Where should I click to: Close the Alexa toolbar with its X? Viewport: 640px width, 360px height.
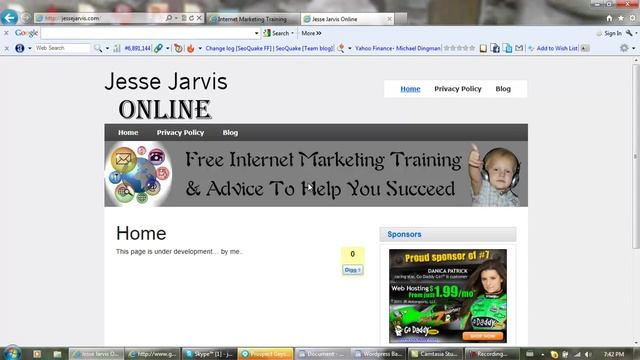6,48
